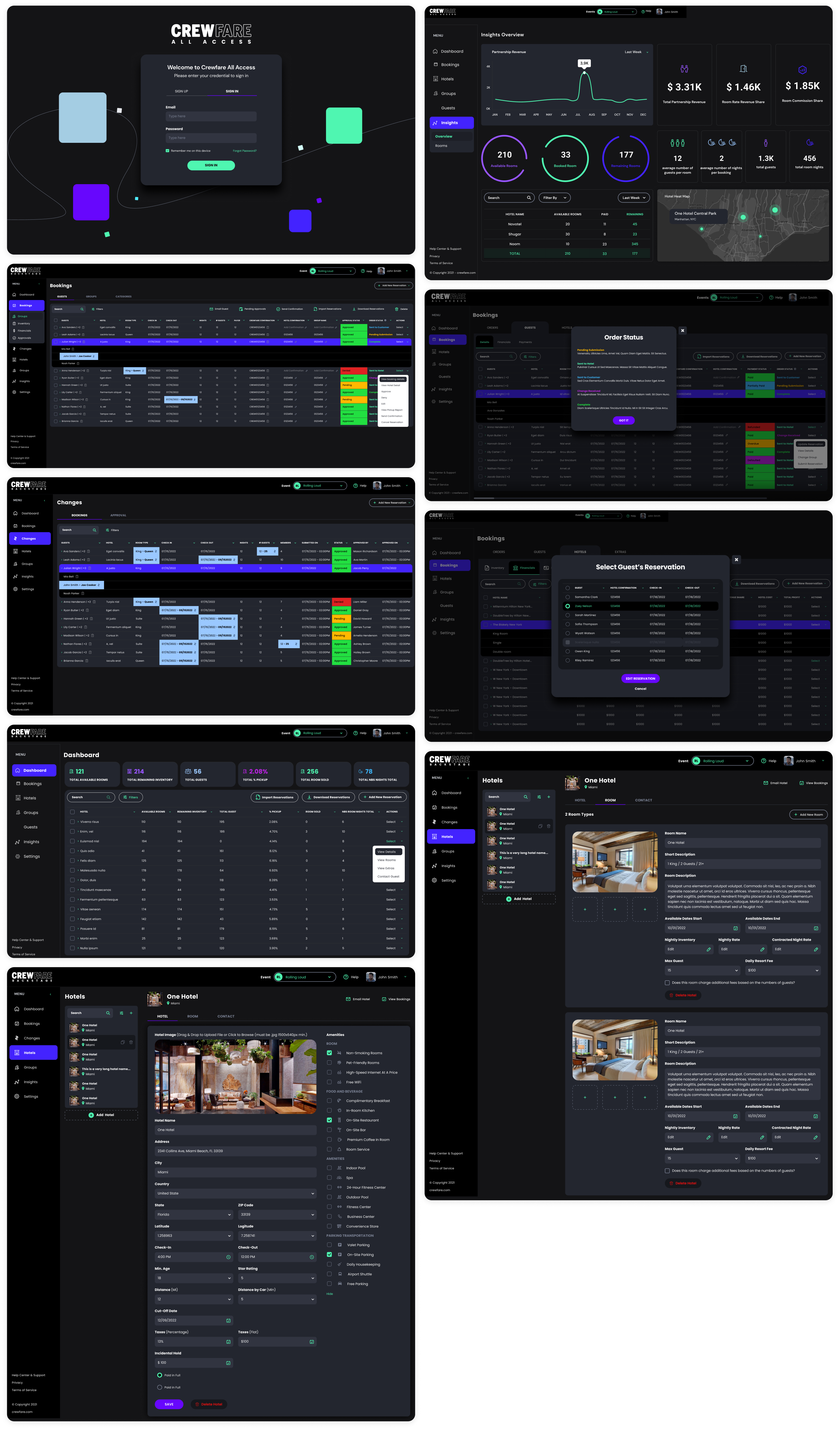Click duplicate icon on highlighted hotel, Hotel-tab screen
The height and width of the screenshot is (1430, 840).
pos(122,1042)
